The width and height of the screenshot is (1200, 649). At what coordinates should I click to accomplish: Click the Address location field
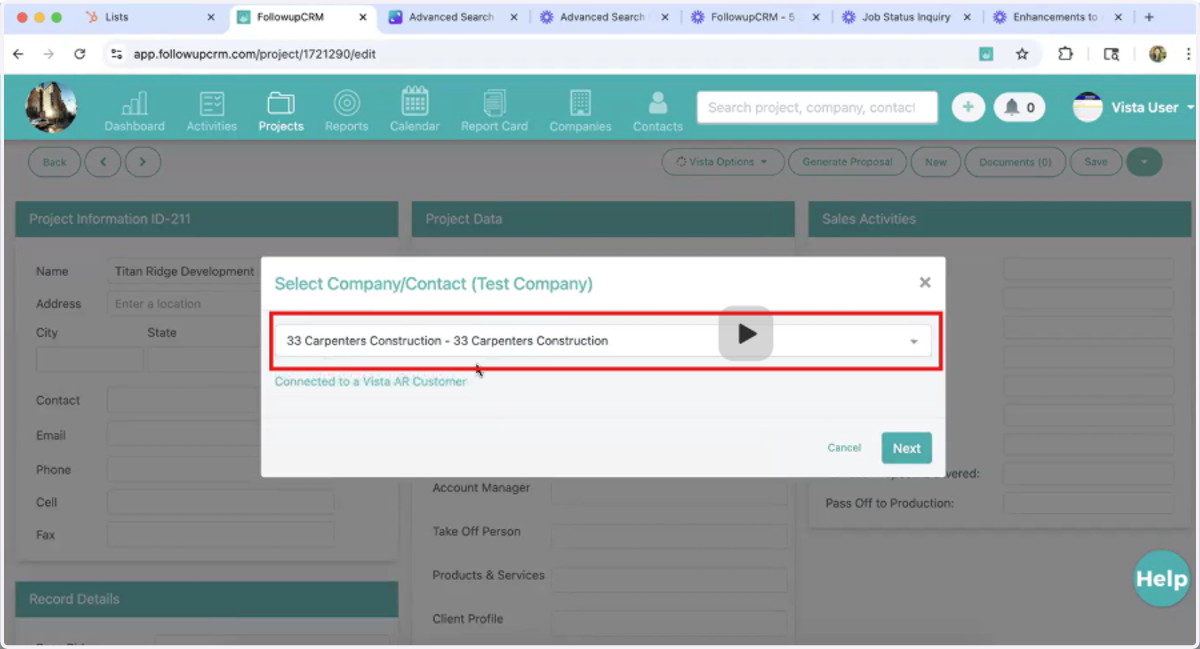183,304
